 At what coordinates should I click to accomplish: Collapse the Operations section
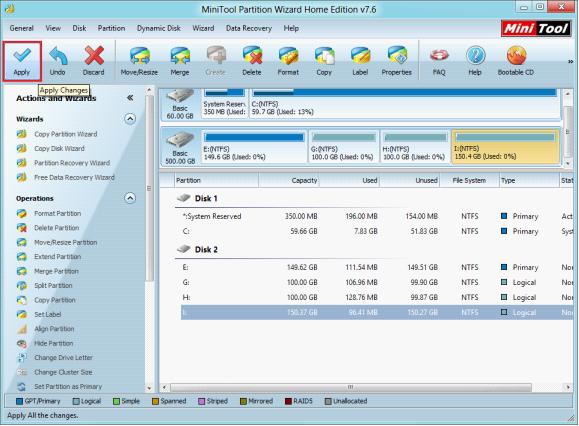[130, 198]
